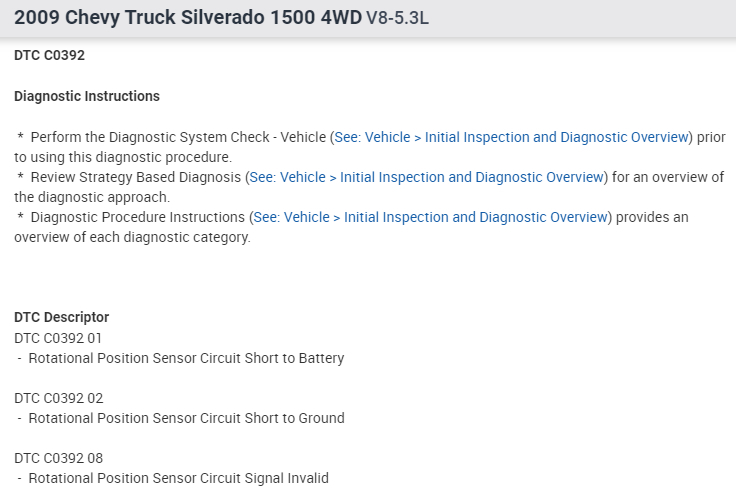The image size is (736, 502).
Task: Click the 'Review Strategy Based Diagnosis' text
Action: click(x=136, y=177)
